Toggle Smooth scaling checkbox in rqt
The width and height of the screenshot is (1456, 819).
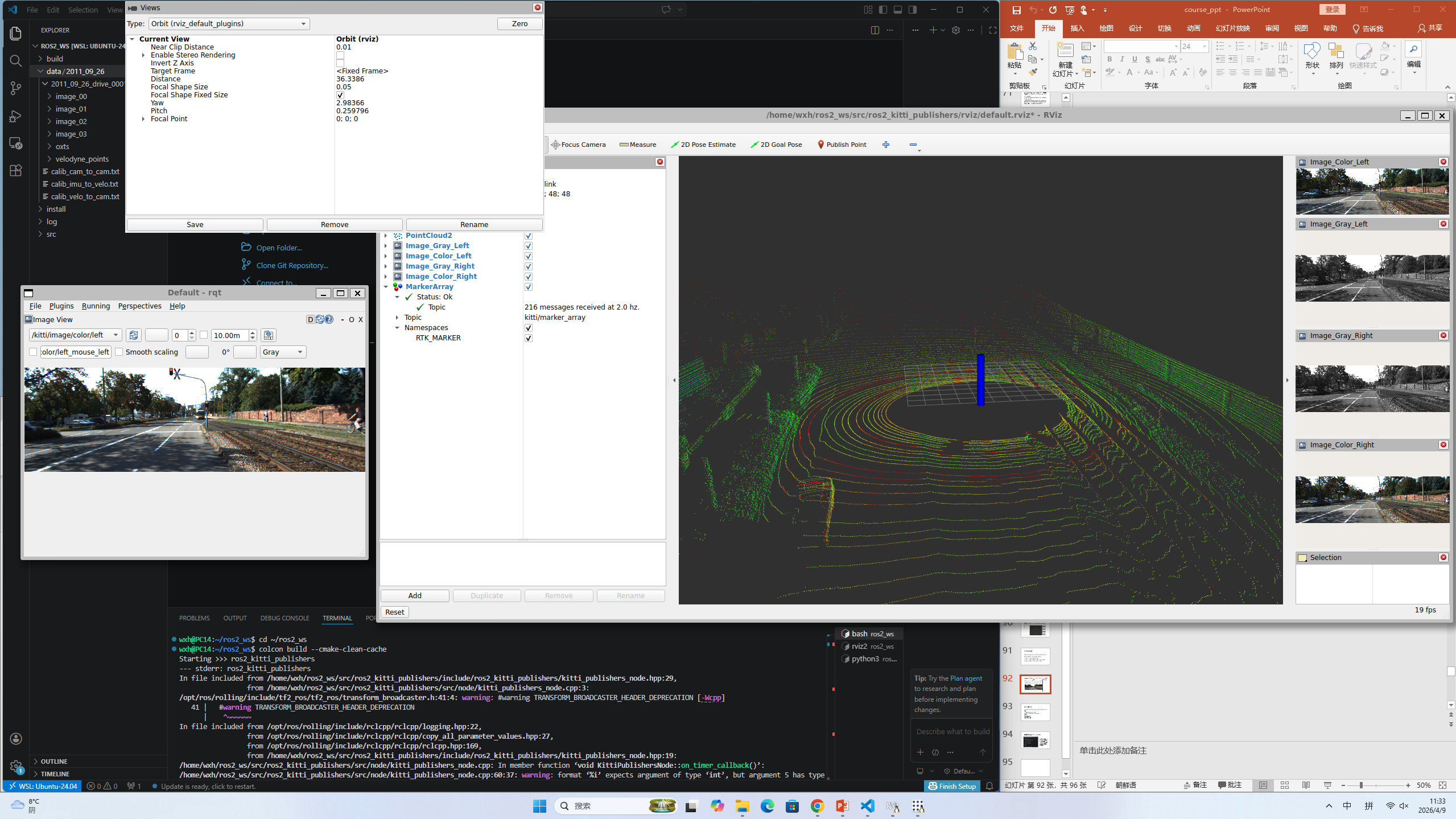pos(119,352)
